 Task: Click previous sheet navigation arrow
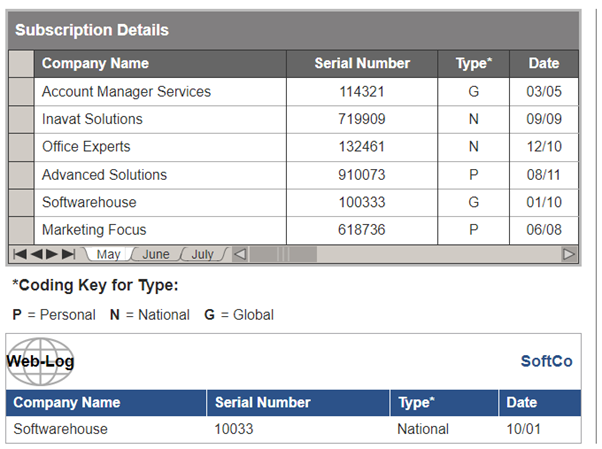pos(36,254)
